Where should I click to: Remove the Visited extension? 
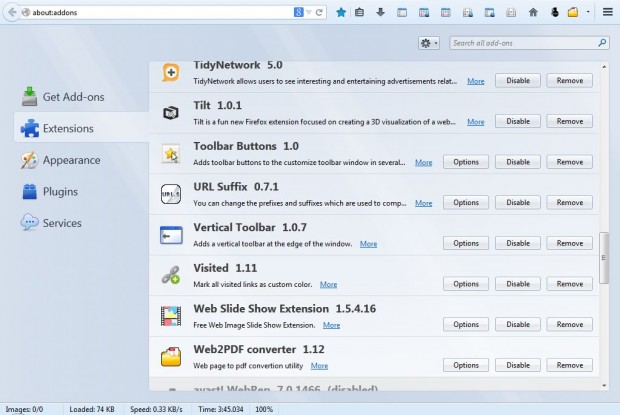click(569, 284)
